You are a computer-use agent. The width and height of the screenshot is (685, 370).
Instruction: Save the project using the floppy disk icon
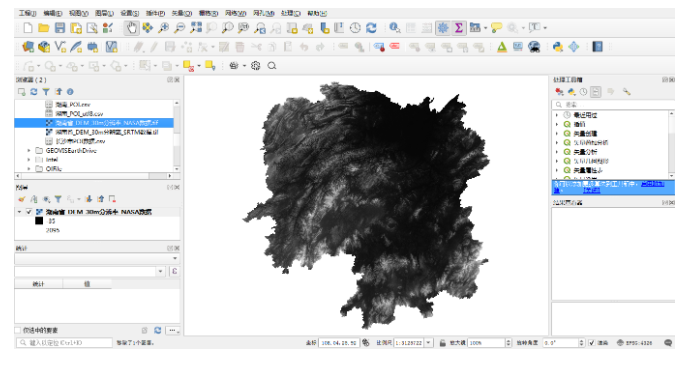tap(60, 28)
